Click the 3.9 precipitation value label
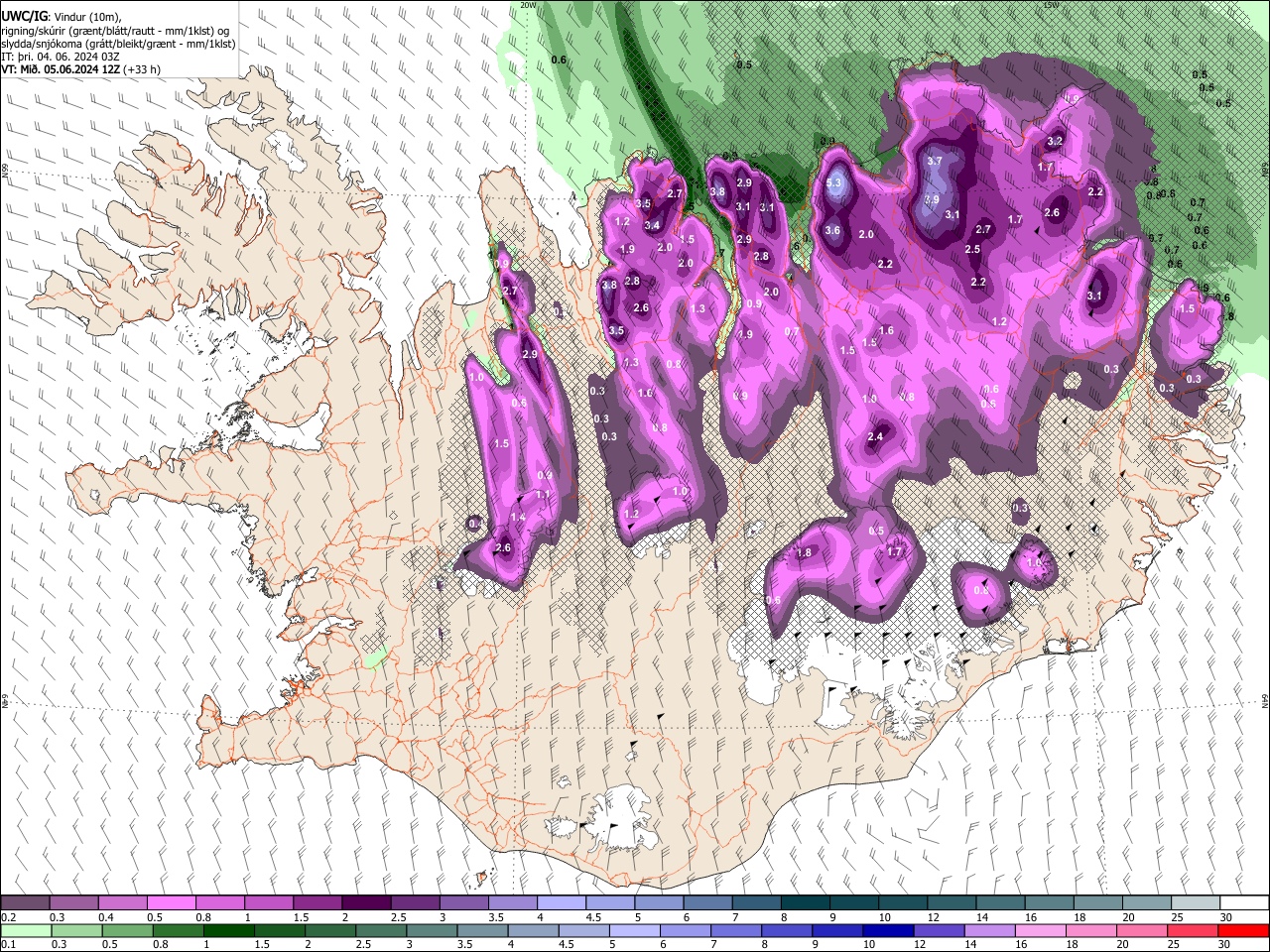1270x952 pixels. click(932, 199)
